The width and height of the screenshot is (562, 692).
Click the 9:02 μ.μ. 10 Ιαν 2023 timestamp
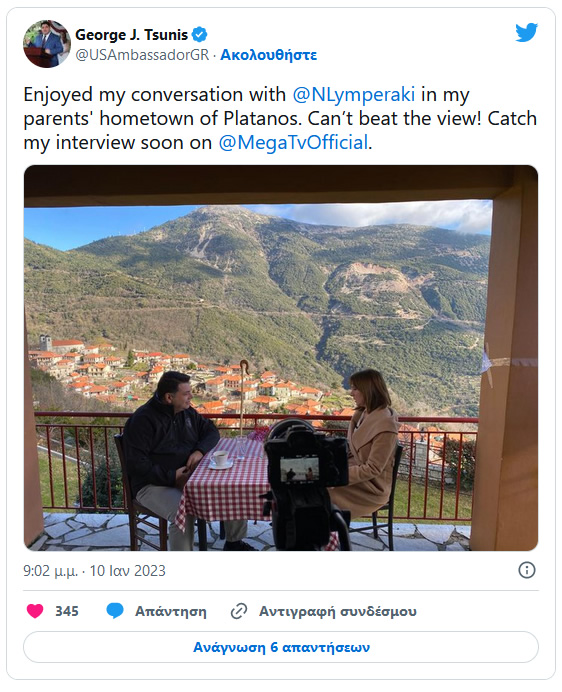pyautogui.click(x=94, y=571)
